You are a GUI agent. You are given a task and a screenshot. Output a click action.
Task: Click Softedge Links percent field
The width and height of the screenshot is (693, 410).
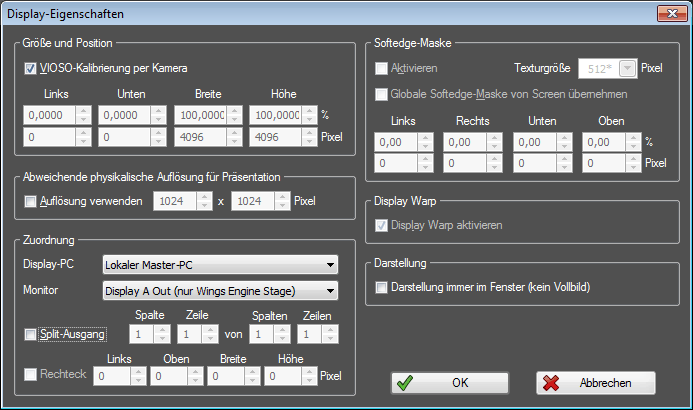[x=396, y=142]
